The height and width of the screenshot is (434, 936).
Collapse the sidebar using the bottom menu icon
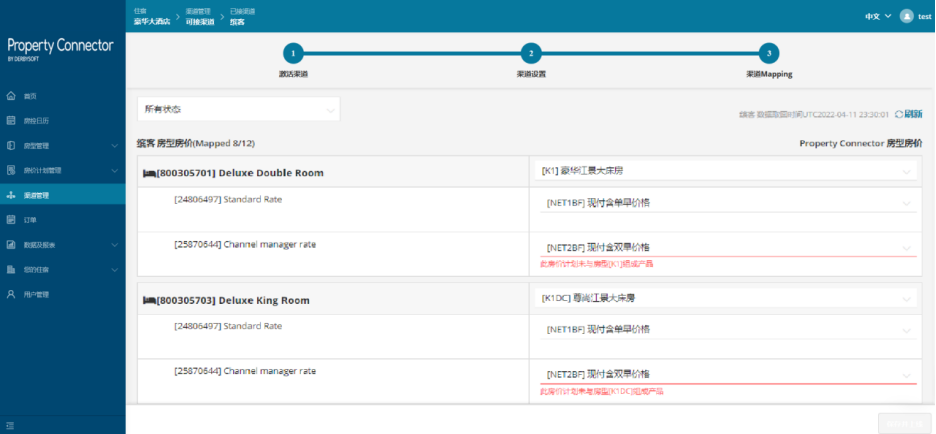10,426
